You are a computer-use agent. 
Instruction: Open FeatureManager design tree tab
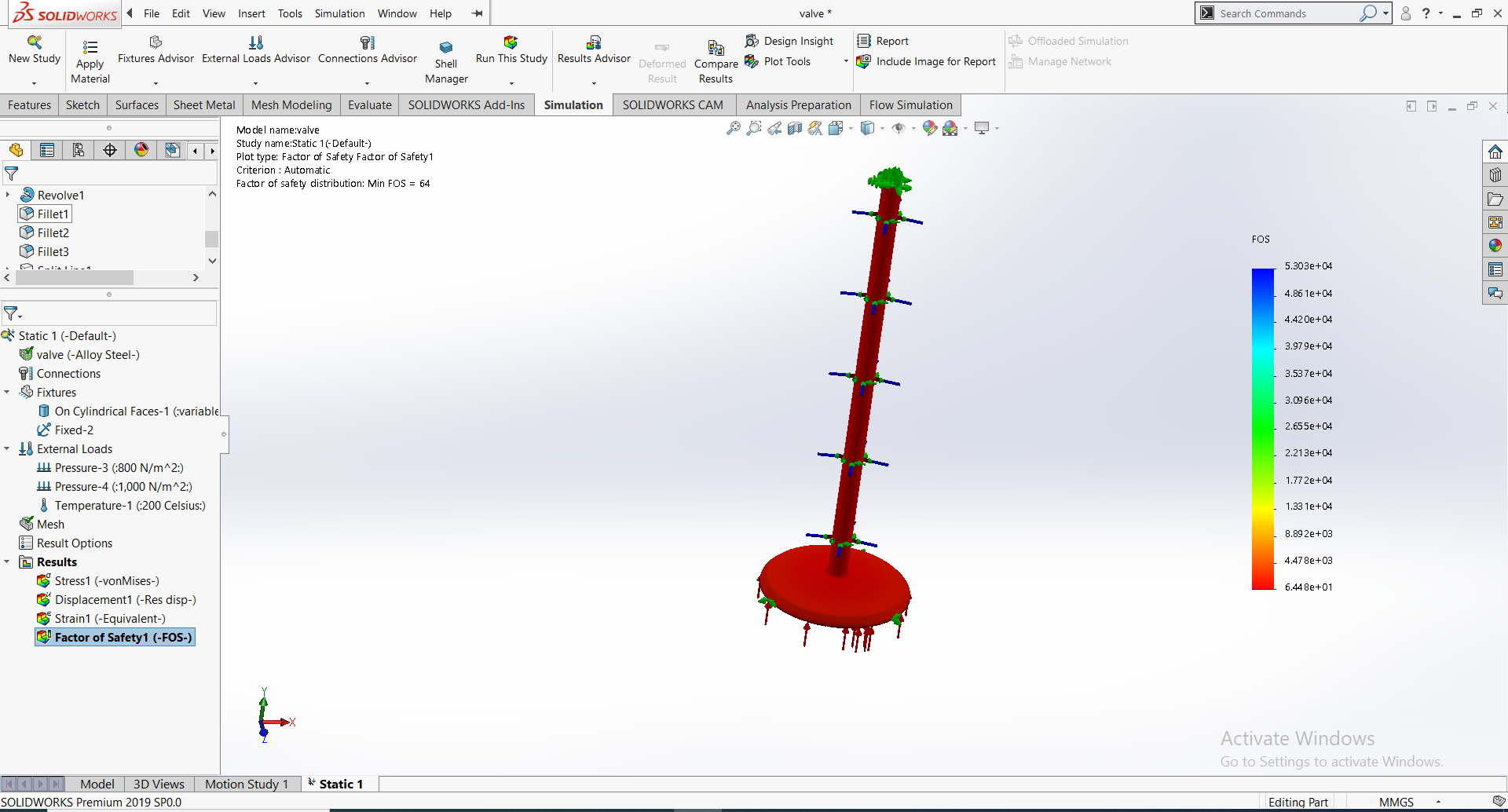coord(16,150)
